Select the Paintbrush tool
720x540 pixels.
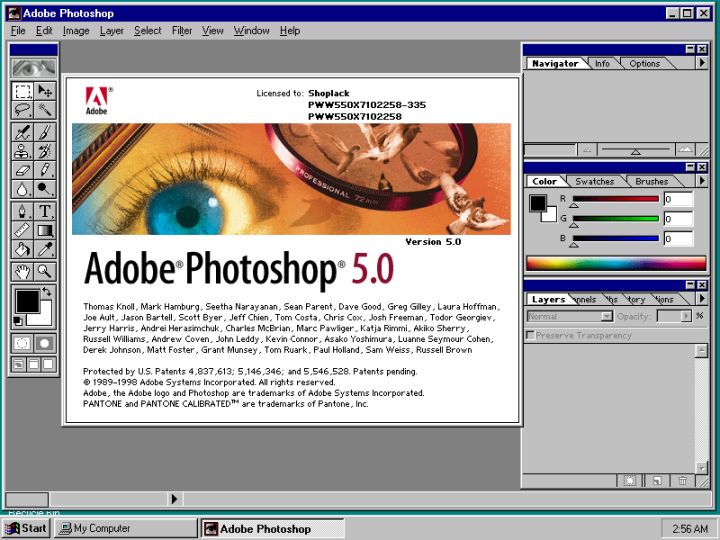[45, 132]
